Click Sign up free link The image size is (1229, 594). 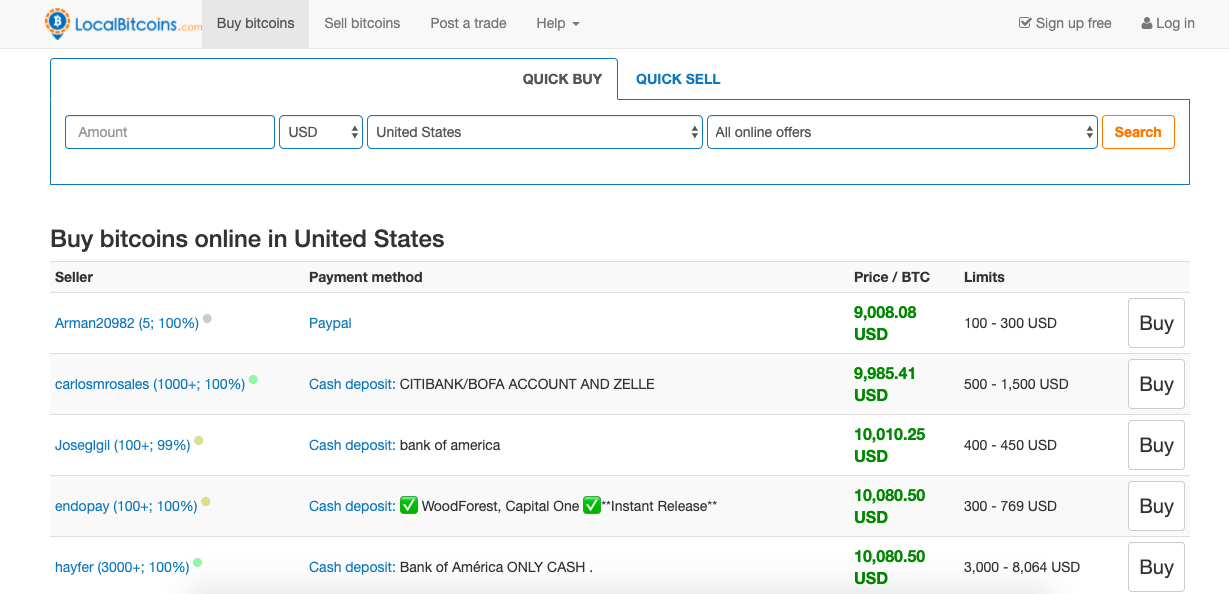point(1065,23)
